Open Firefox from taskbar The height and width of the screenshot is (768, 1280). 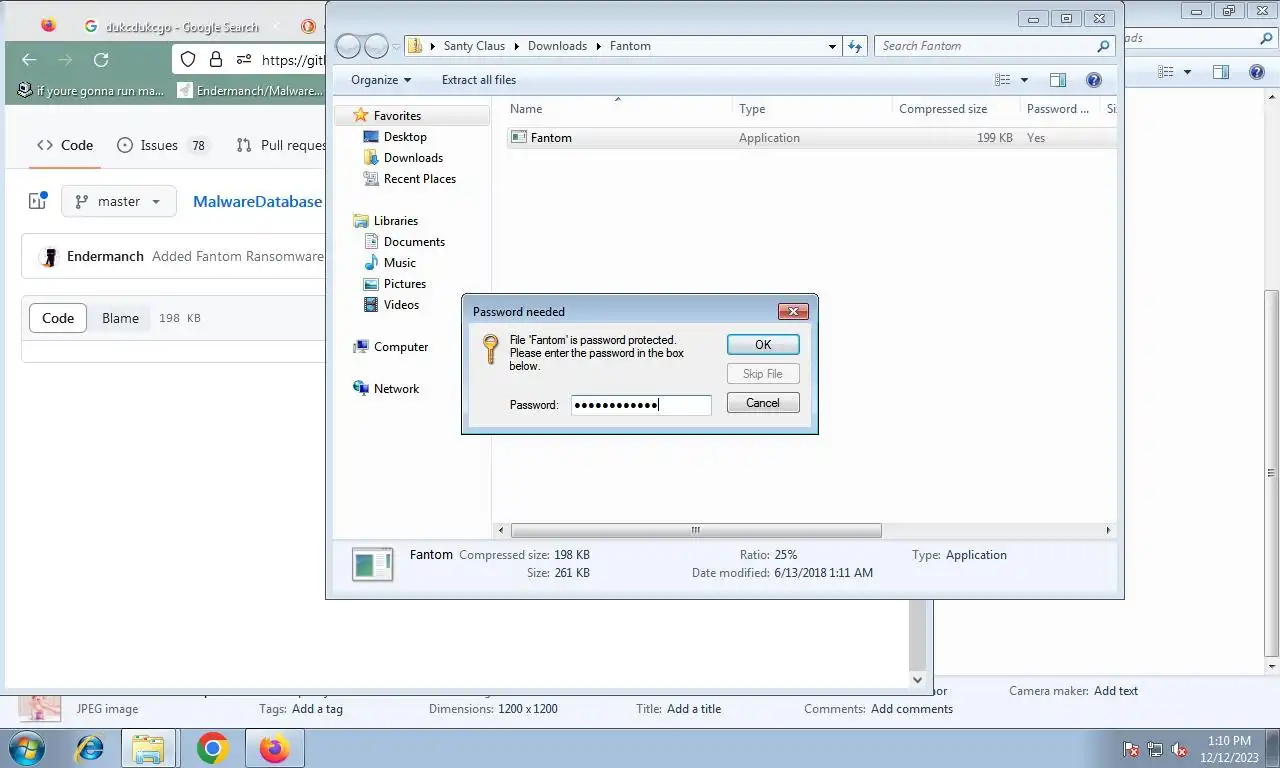(x=272, y=748)
